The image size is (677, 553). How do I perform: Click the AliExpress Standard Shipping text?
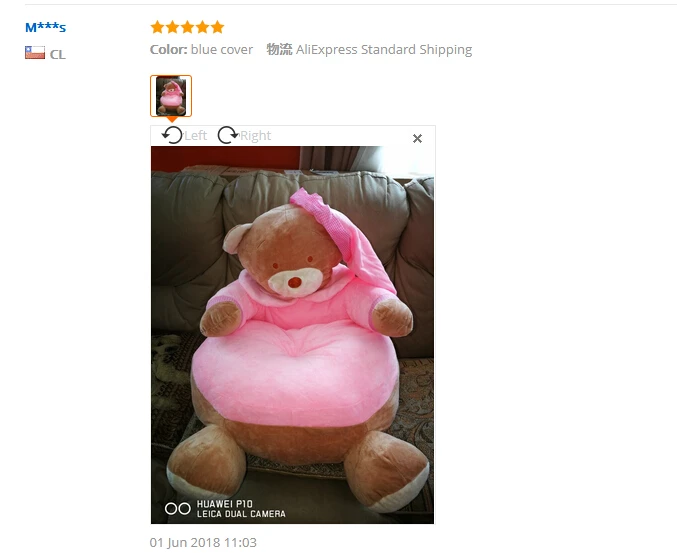(384, 50)
